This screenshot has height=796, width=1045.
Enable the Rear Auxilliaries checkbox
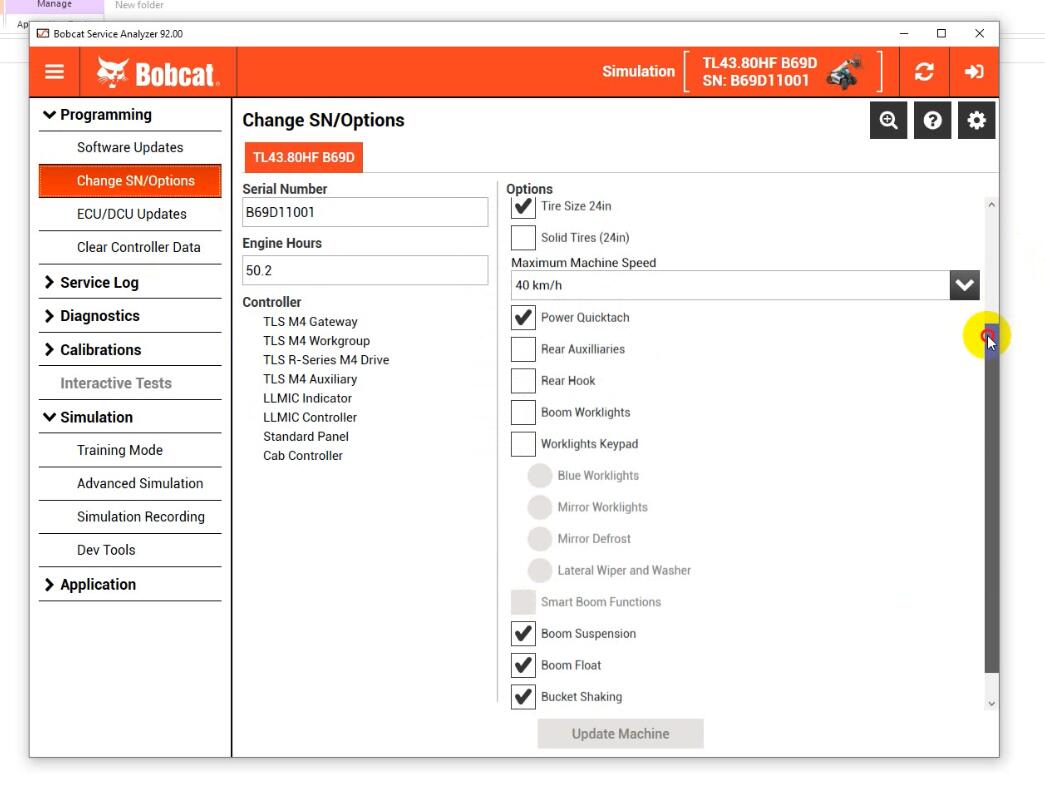[523, 349]
